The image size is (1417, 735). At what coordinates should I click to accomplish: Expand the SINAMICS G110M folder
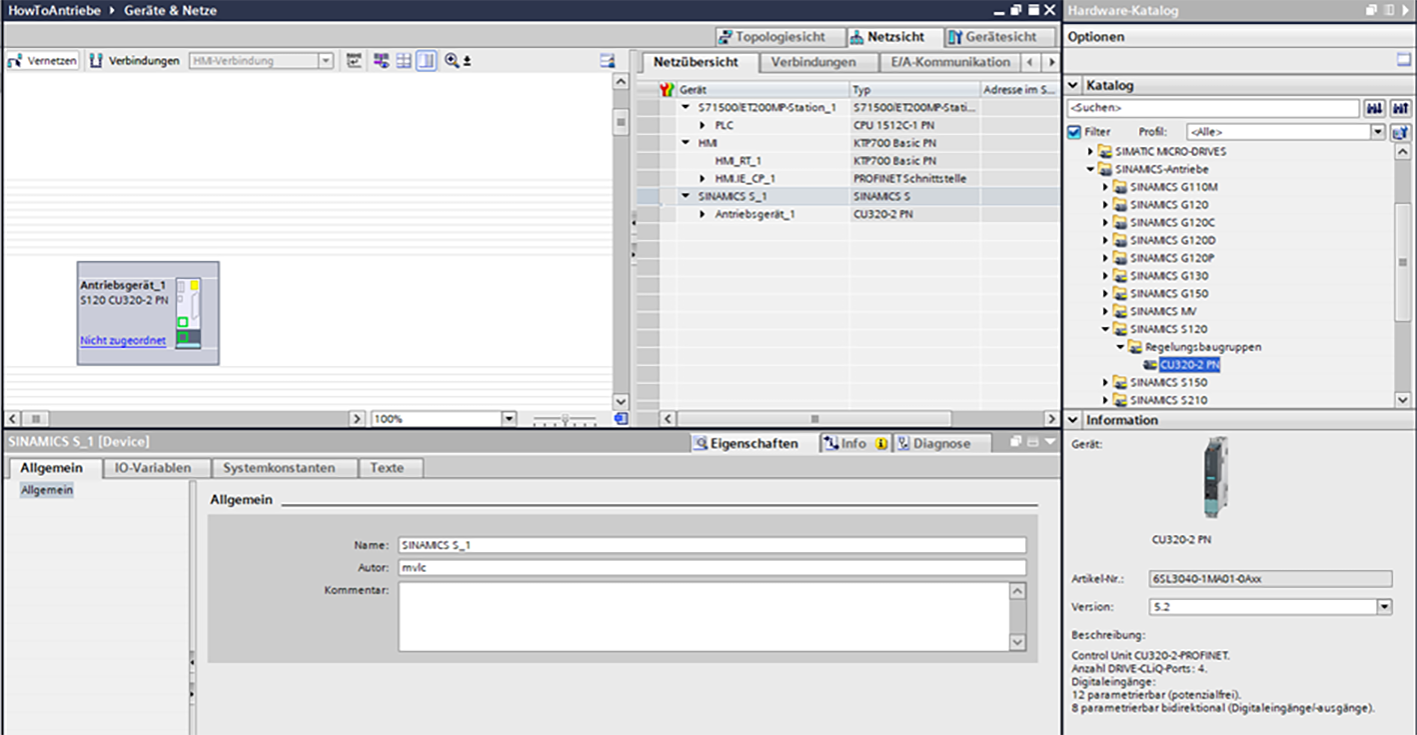click(x=1106, y=187)
